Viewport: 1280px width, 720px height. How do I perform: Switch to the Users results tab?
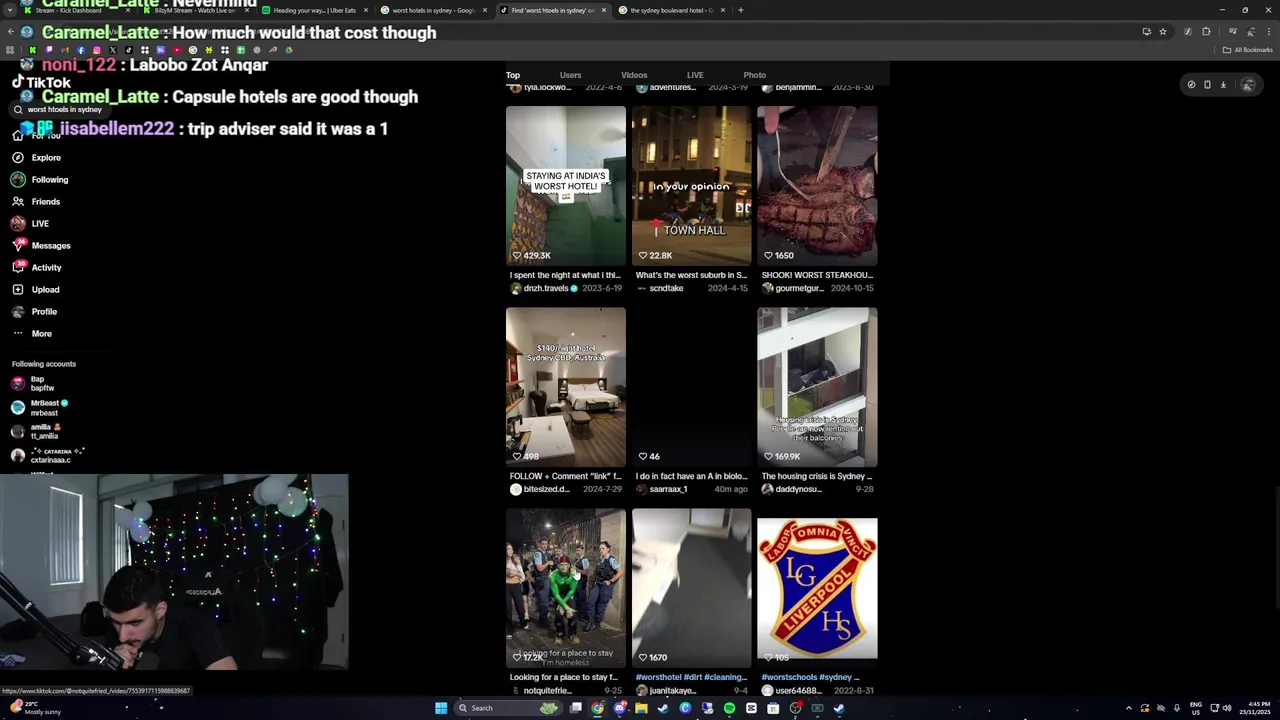(x=570, y=75)
